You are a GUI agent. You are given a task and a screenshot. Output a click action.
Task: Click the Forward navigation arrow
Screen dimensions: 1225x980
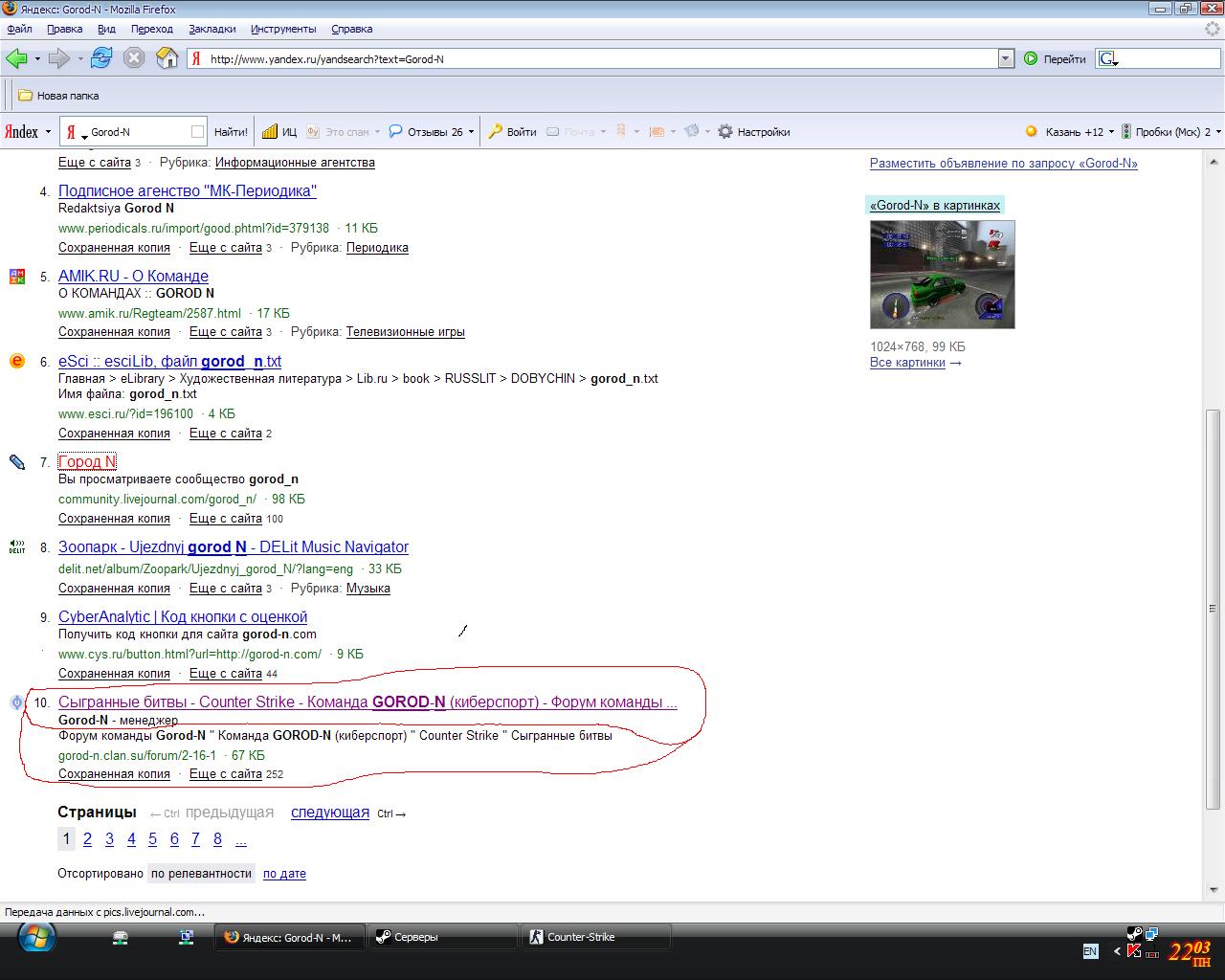[x=59, y=58]
